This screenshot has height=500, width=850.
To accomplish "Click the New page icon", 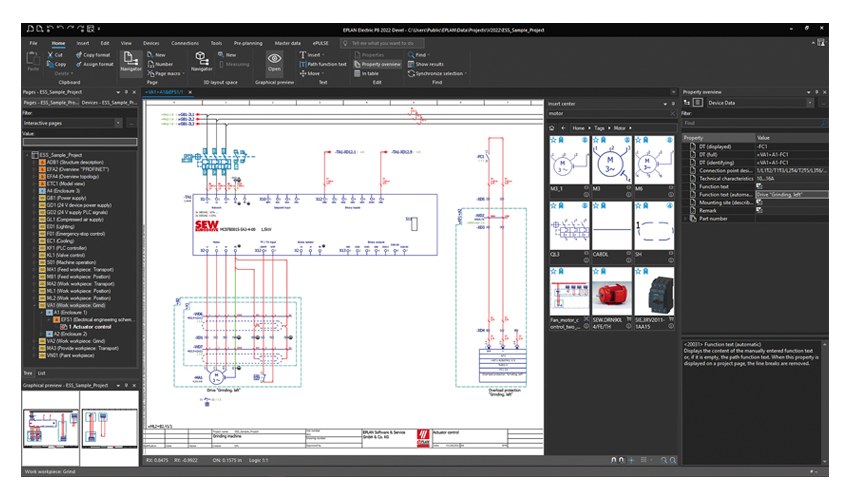I will click(x=150, y=55).
